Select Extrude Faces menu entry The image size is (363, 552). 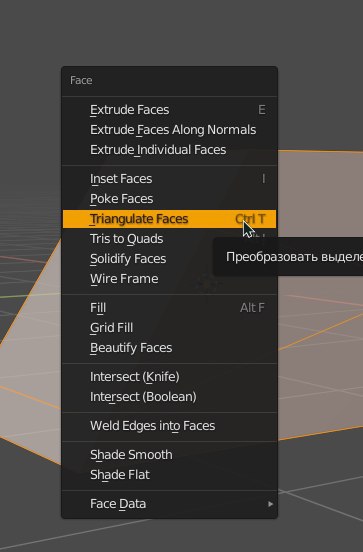point(169,110)
